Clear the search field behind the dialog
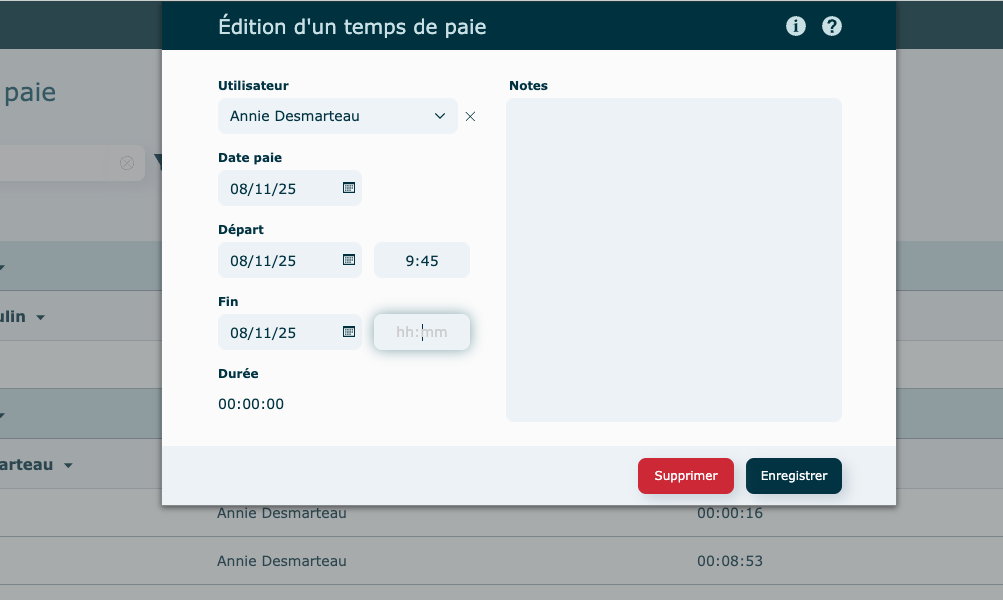Viewport: 1003px width, 600px height. [x=127, y=163]
